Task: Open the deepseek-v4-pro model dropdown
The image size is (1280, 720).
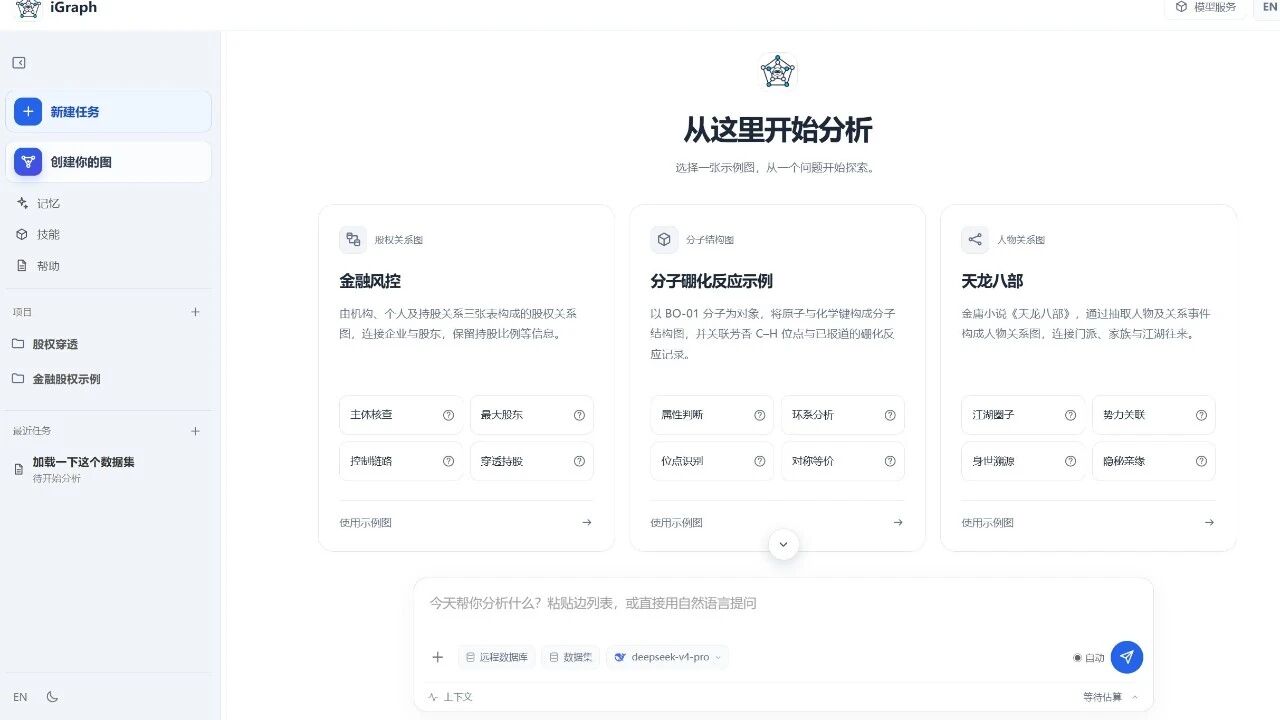Action: 667,657
